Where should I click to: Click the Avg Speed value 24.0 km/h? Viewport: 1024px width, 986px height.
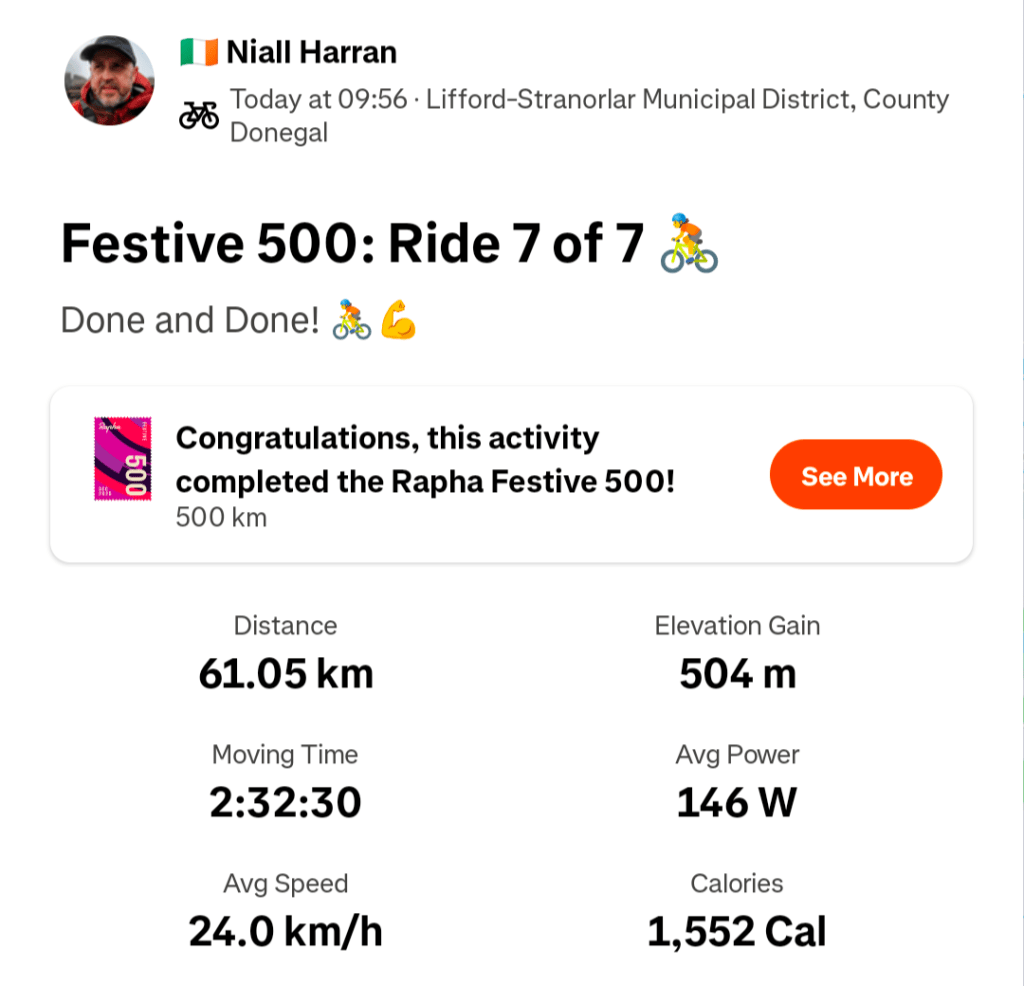click(x=285, y=932)
